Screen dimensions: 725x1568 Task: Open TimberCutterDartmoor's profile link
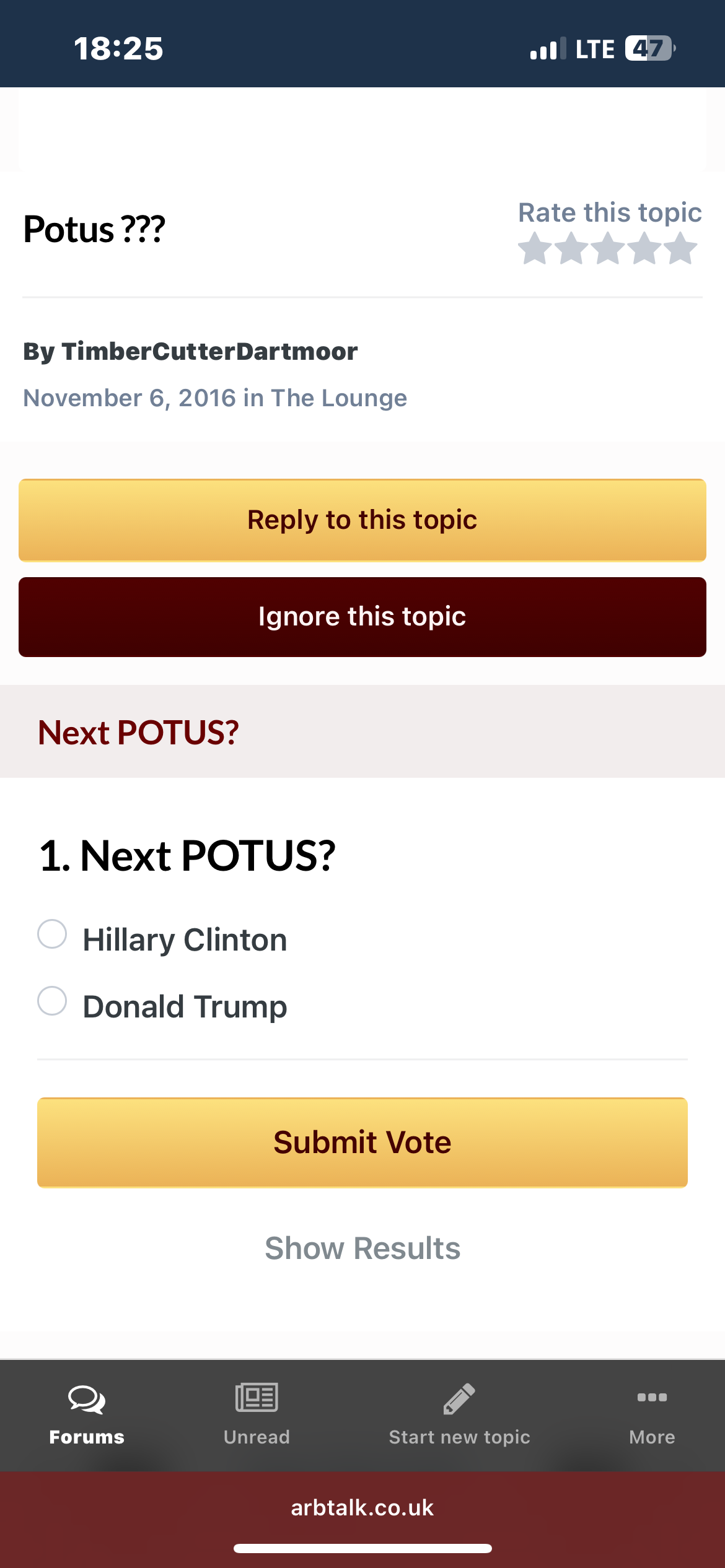point(209,351)
